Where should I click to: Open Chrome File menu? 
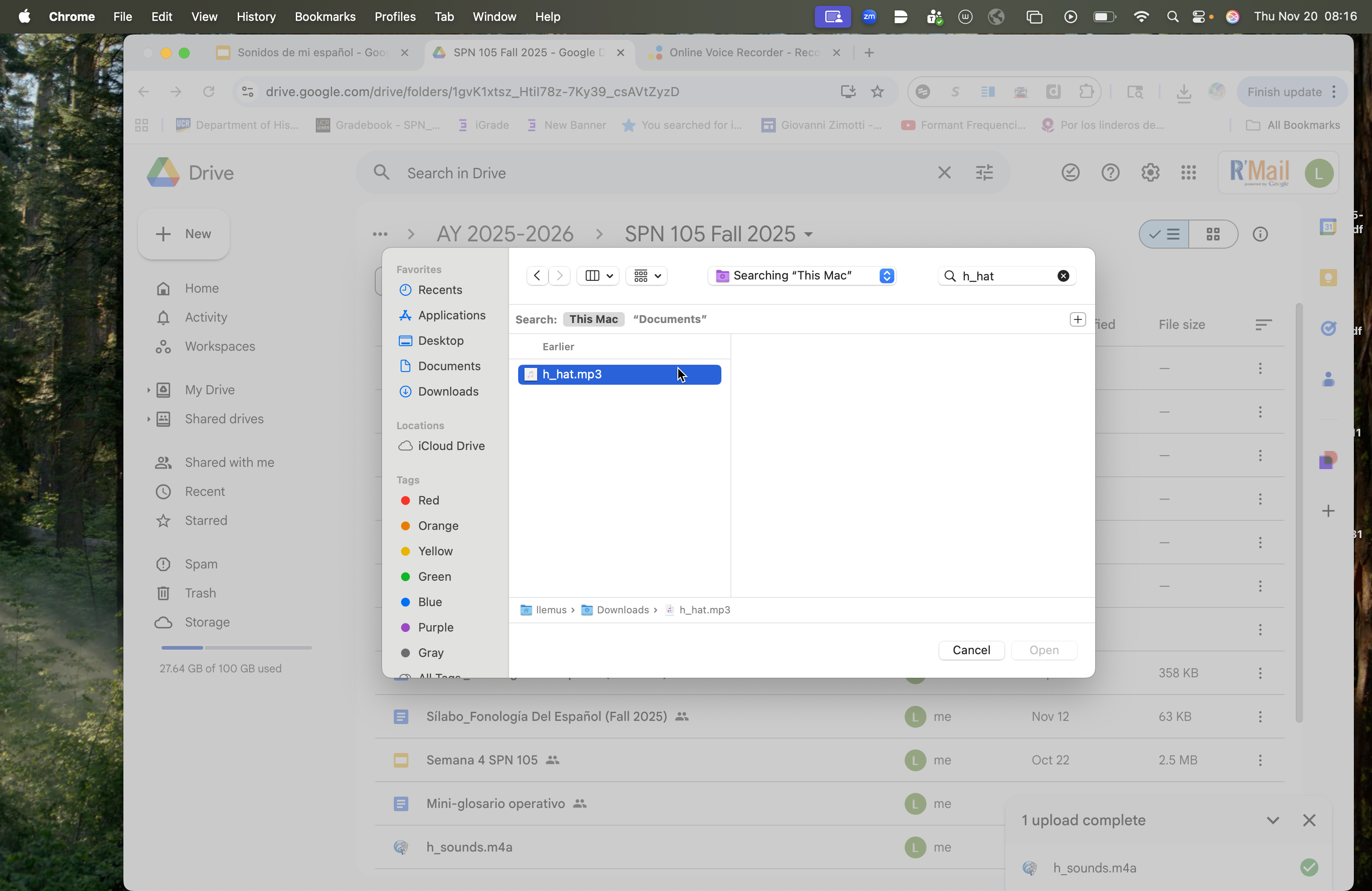pyautogui.click(x=122, y=17)
